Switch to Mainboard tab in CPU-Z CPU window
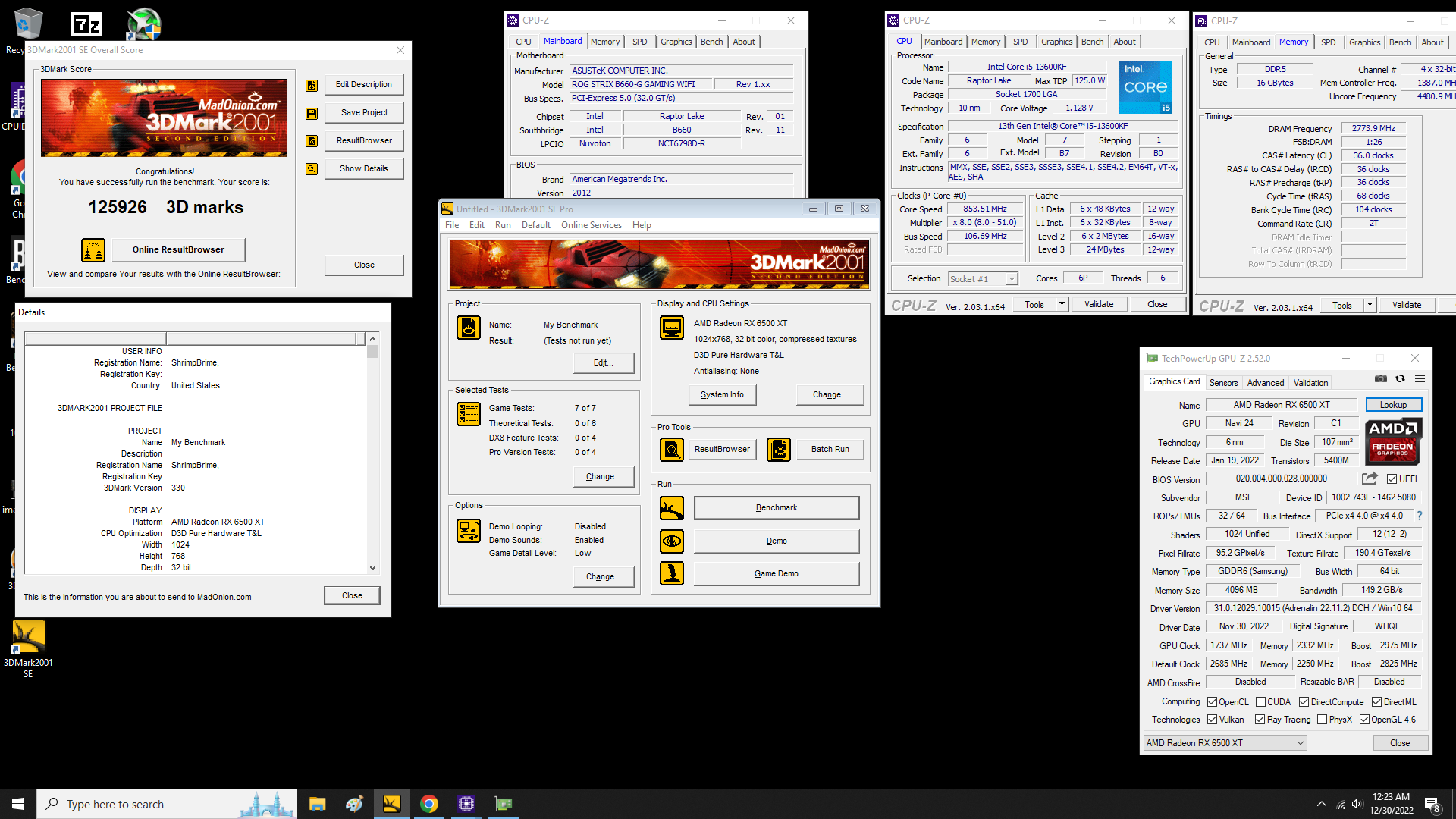Viewport: 1456px width, 819px height. pos(943,42)
